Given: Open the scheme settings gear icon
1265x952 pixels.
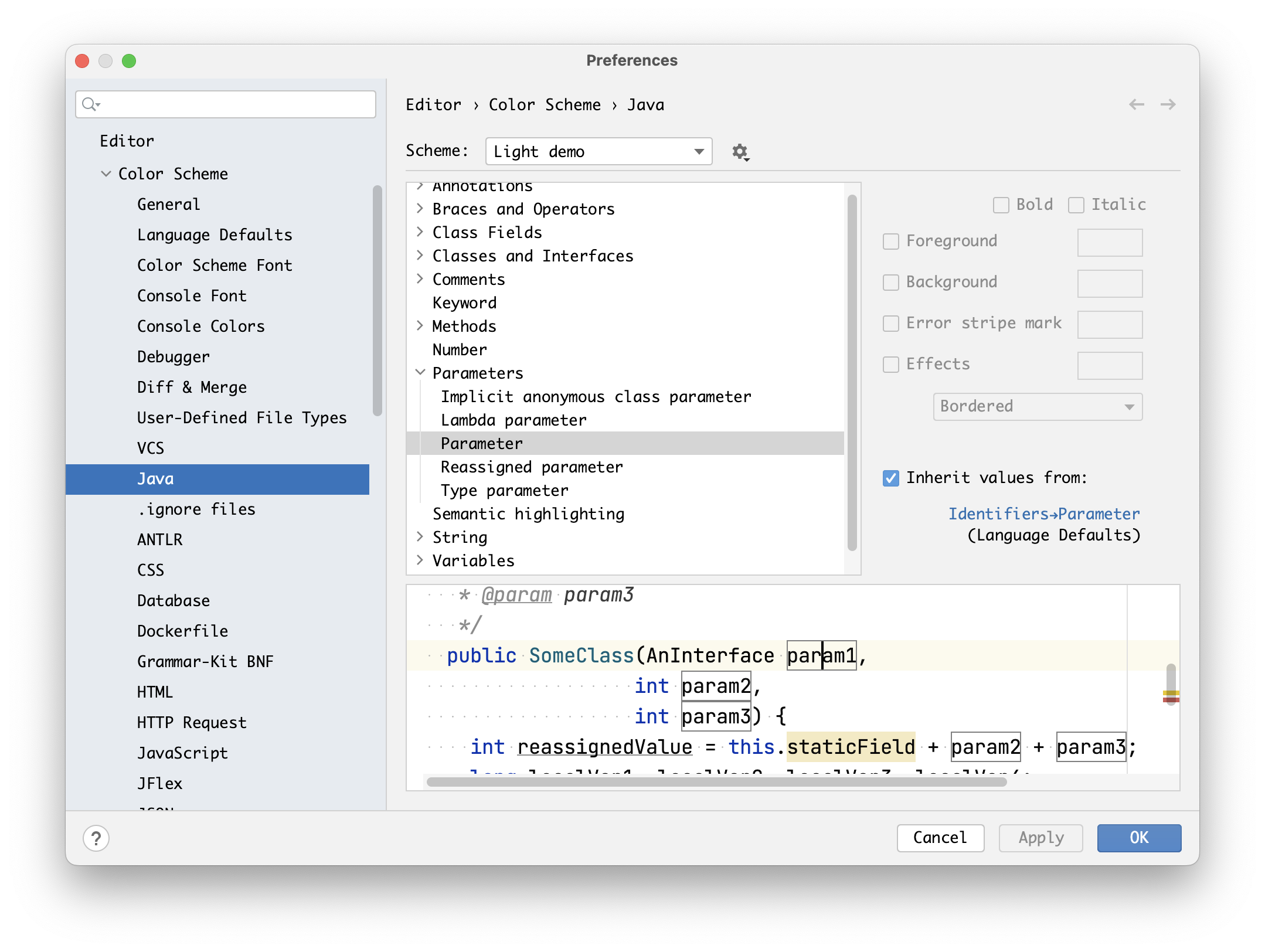Looking at the screenshot, I should (x=740, y=151).
